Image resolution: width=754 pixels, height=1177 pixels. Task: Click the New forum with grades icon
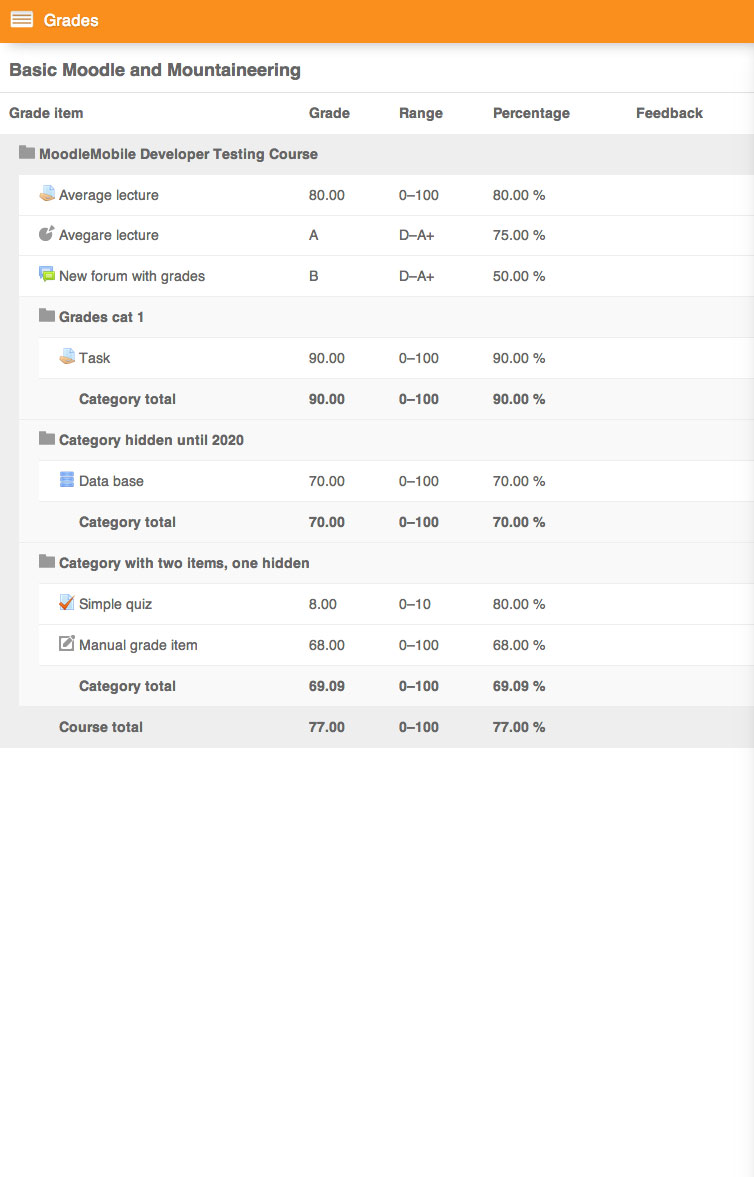pos(47,275)
